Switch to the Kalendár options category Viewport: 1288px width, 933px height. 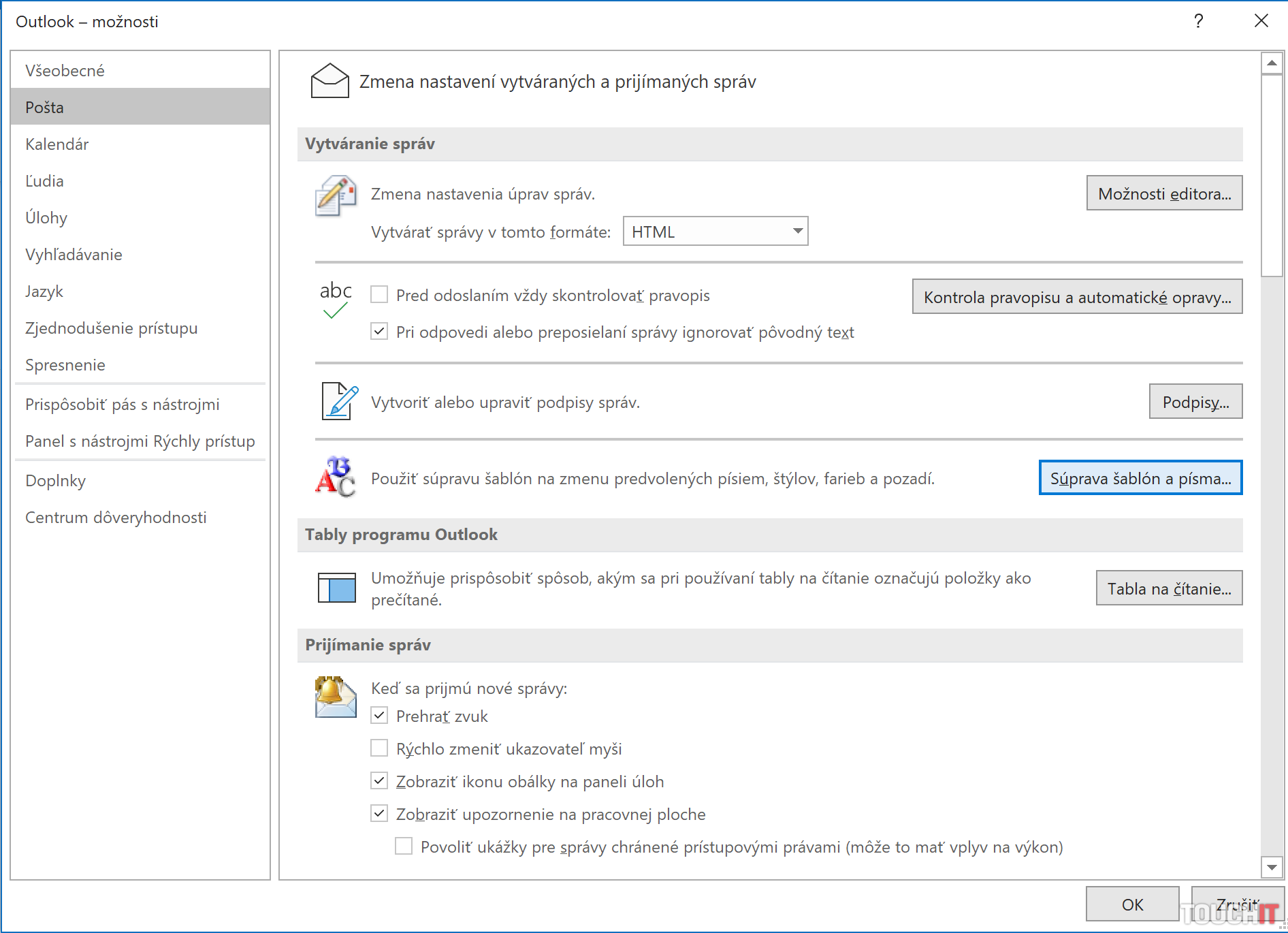coord(57,144)
